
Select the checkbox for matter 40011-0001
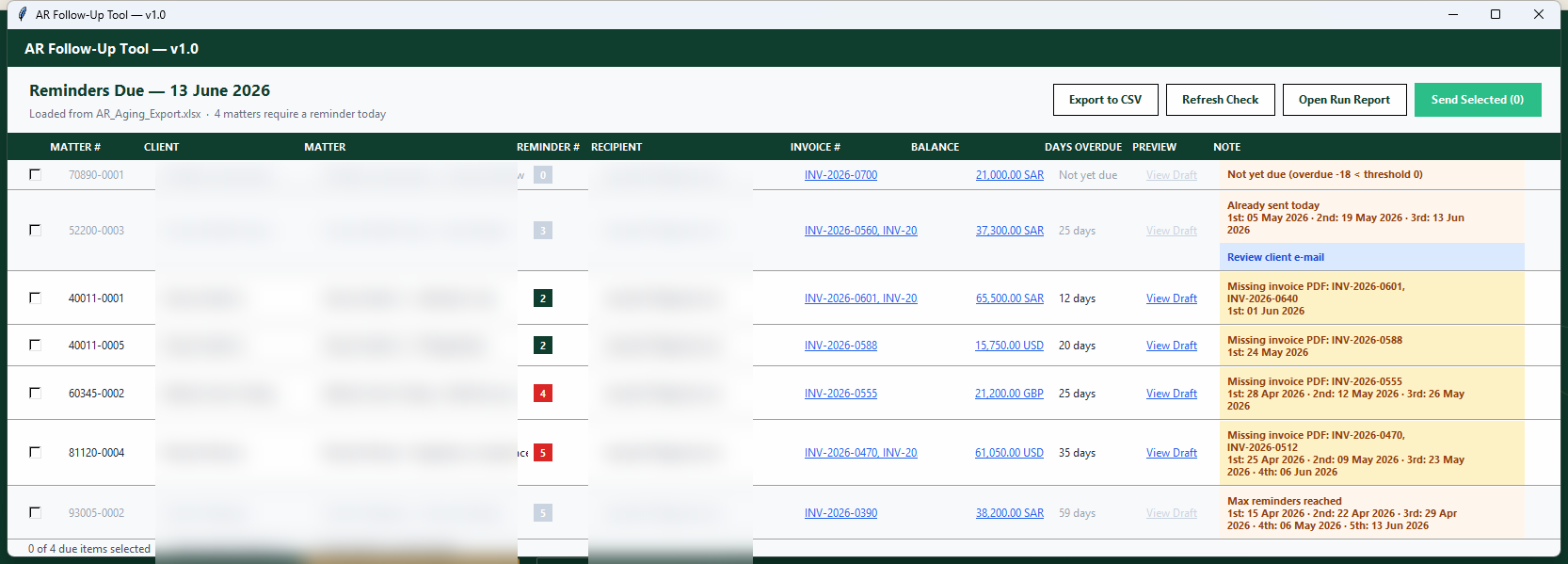click(35, 298)
